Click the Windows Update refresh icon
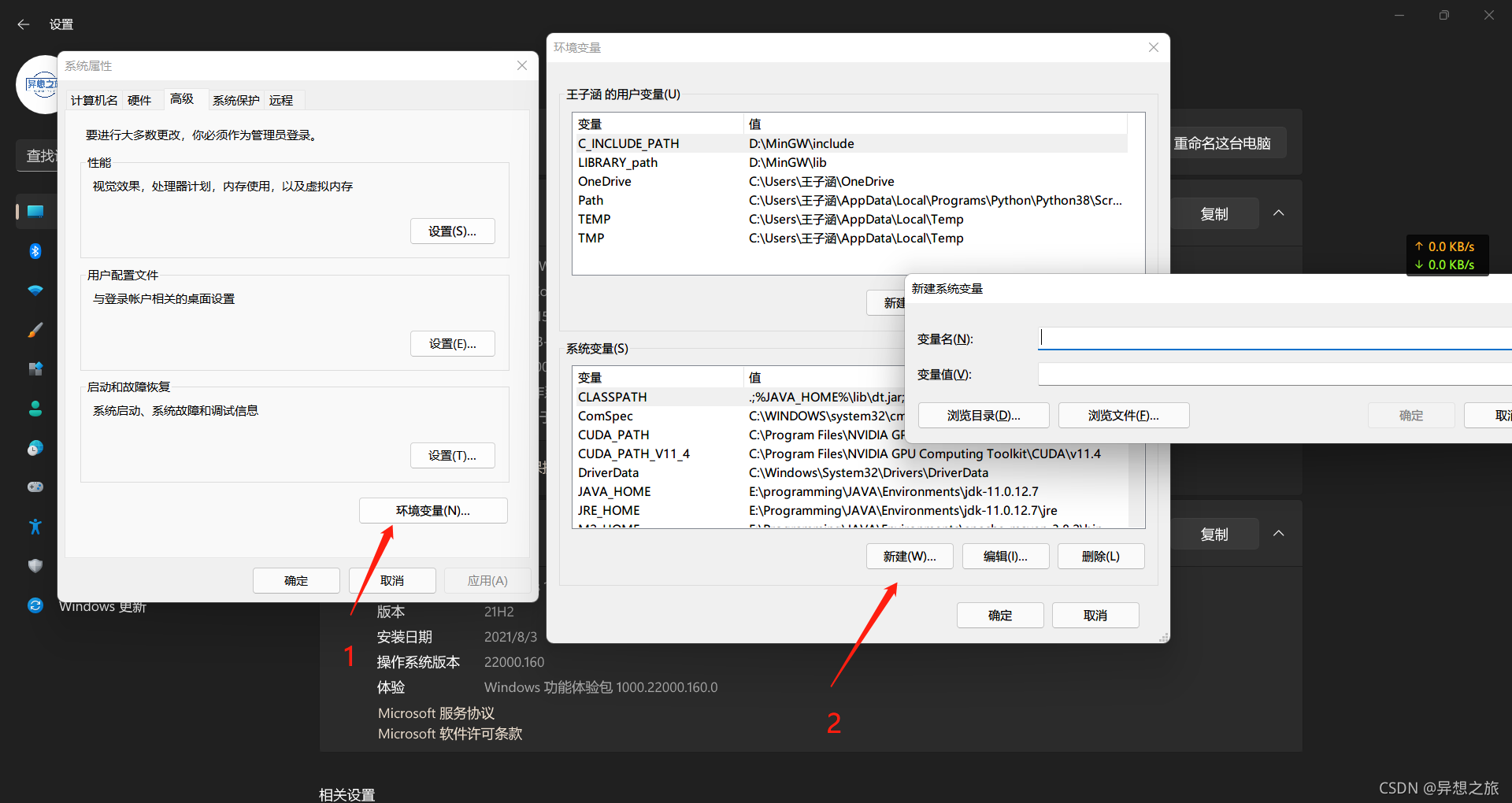 [x=35, y=605]
